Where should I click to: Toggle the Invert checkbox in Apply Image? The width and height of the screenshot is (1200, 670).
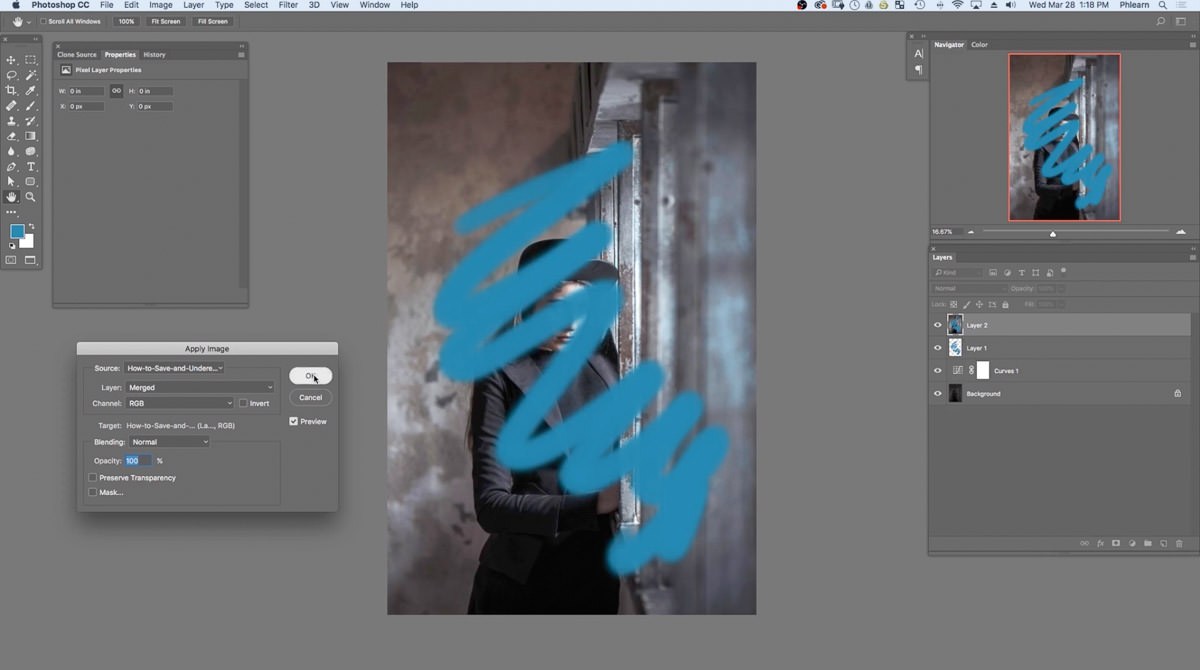243,403
